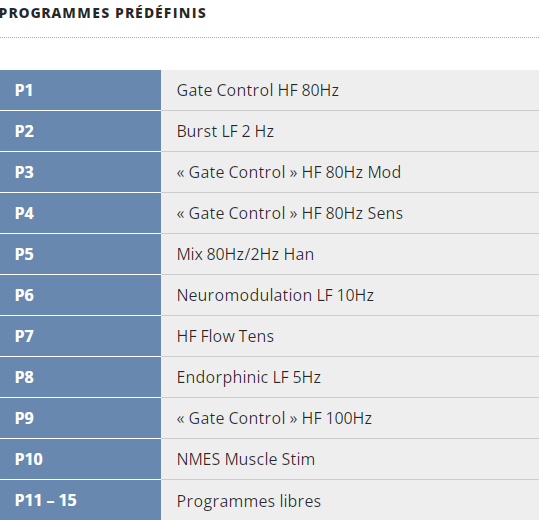Select Endorphinic LF 5Hz entry
541x520 pixels.
click(350, 377)
